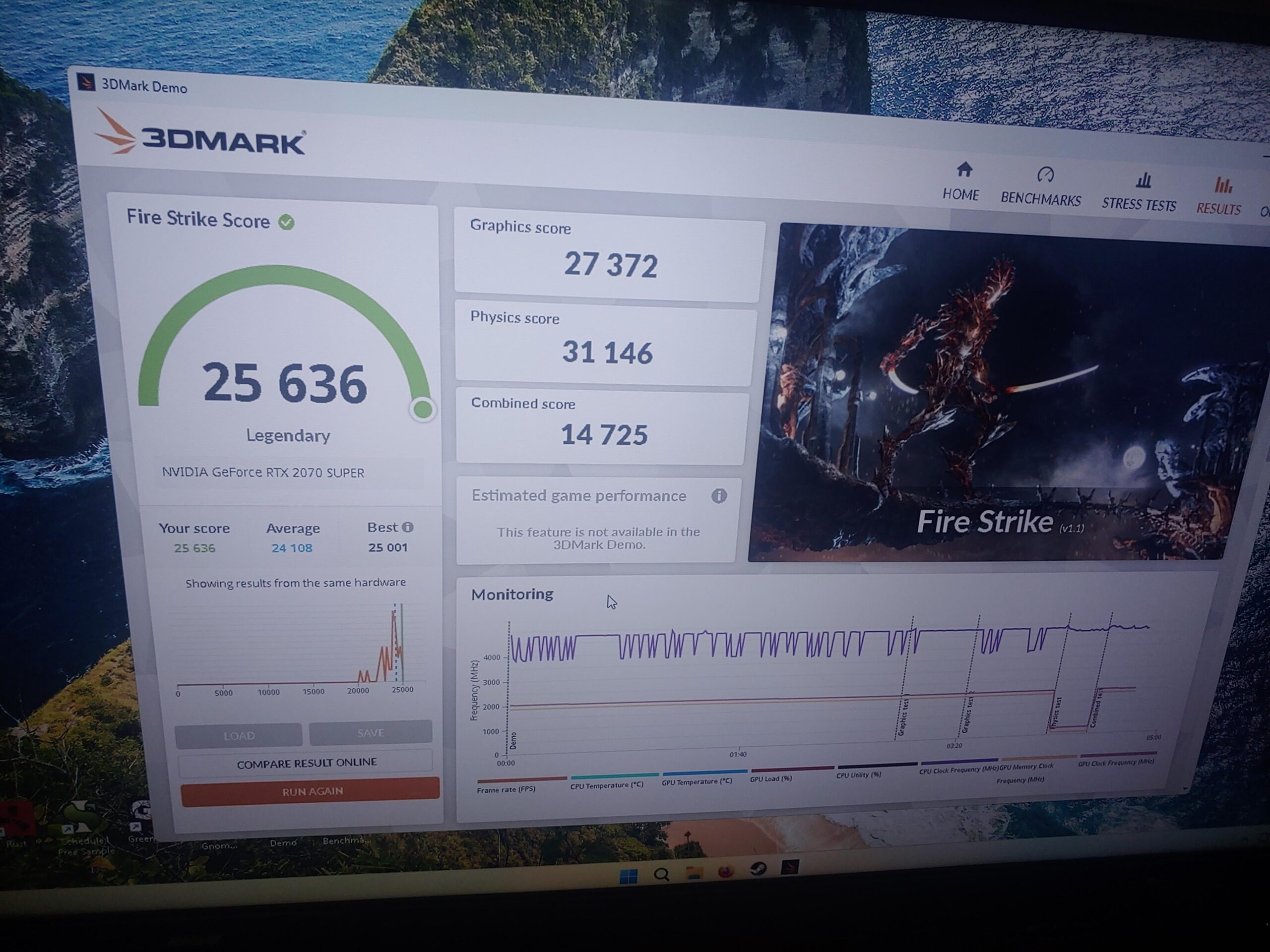Click the 3DMark logo in header
This screenshot has height=952, width=1270.
coord(200,135)
